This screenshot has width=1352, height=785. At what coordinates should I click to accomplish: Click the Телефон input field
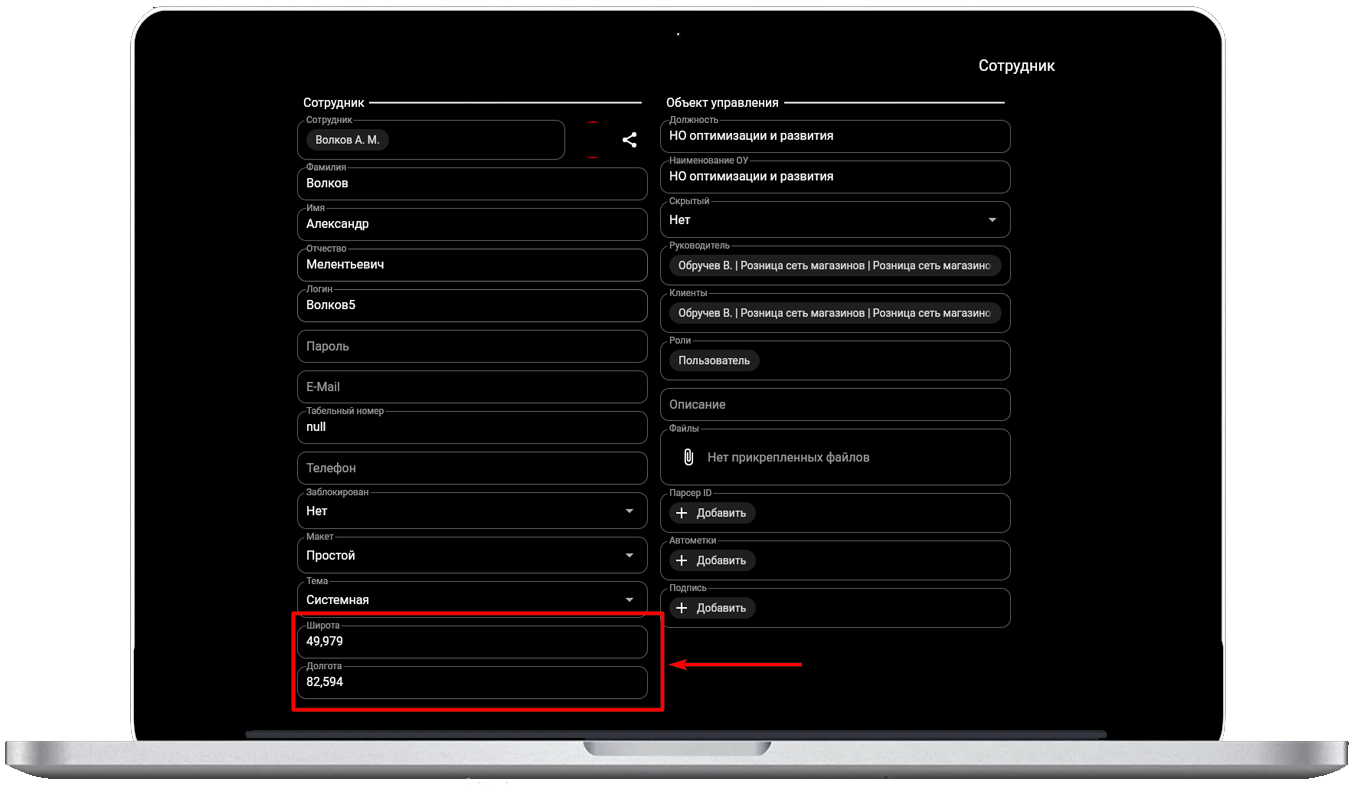point(472,468)
